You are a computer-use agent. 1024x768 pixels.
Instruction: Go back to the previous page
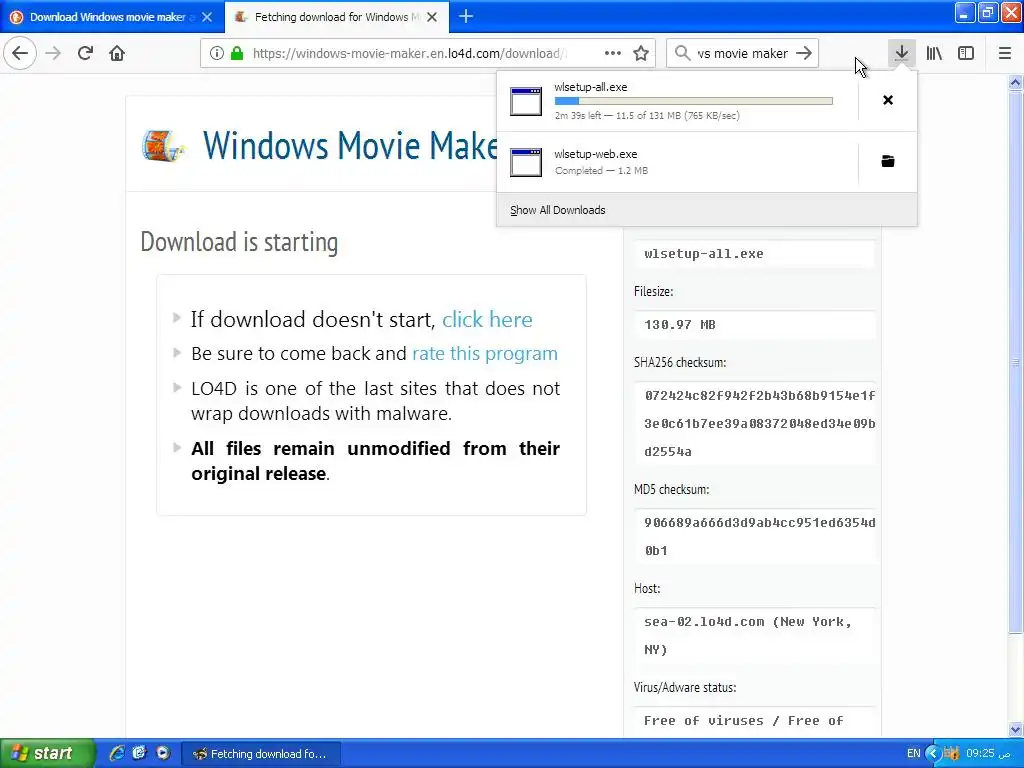(x=20, y=53)
